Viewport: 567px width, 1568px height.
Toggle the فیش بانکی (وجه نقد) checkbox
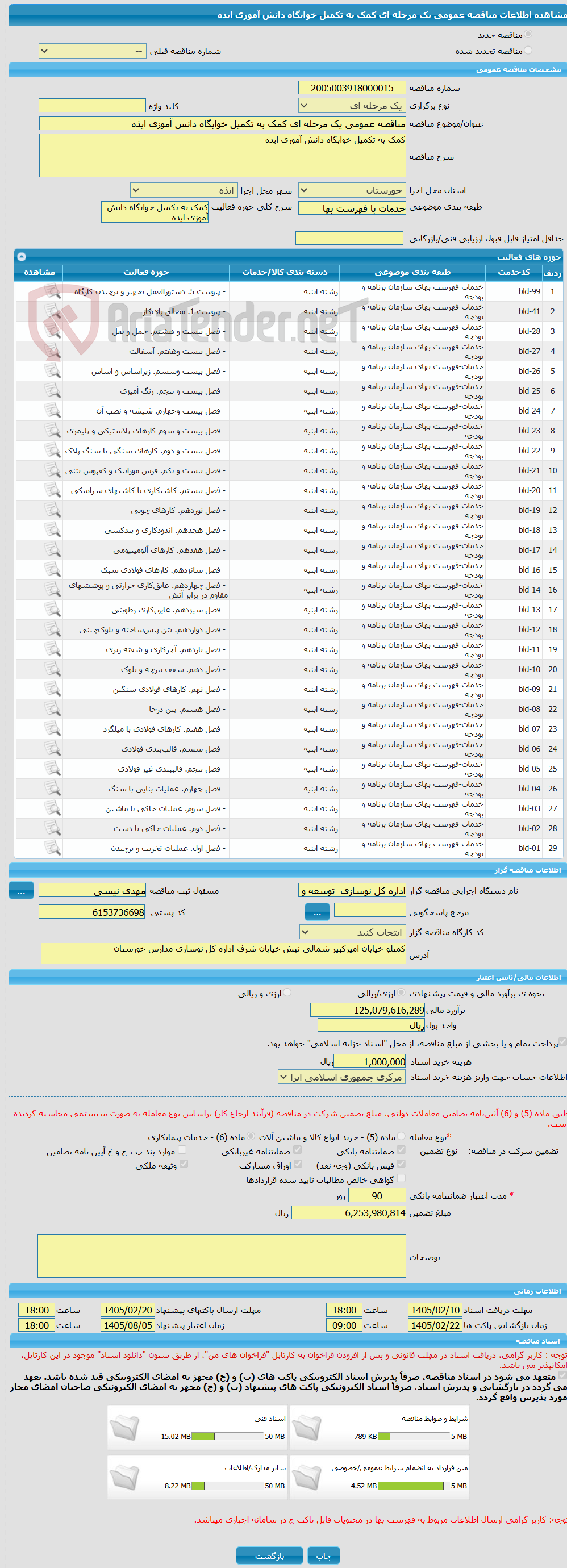coord(401,1164)
